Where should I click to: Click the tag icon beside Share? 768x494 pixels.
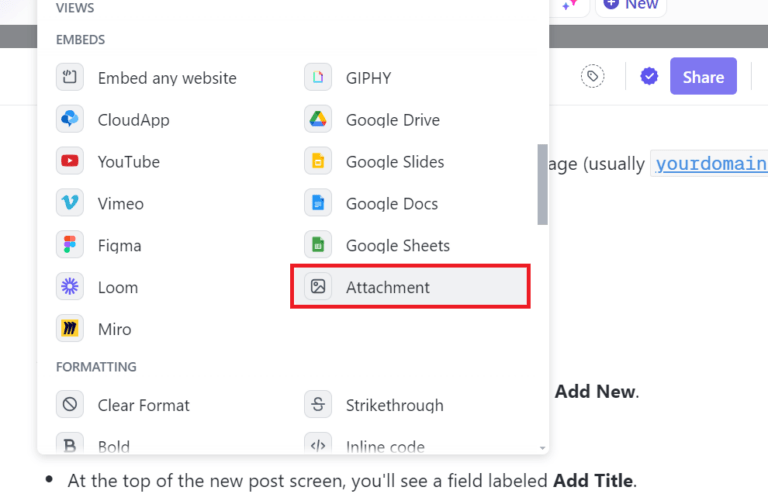pyautogui.click(x=593, y=77)
